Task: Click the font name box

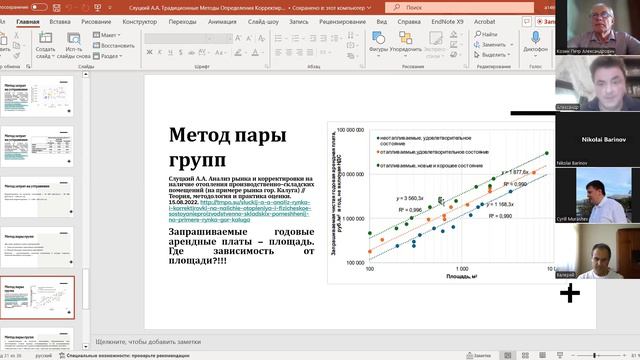Action: tap(180, 38)
